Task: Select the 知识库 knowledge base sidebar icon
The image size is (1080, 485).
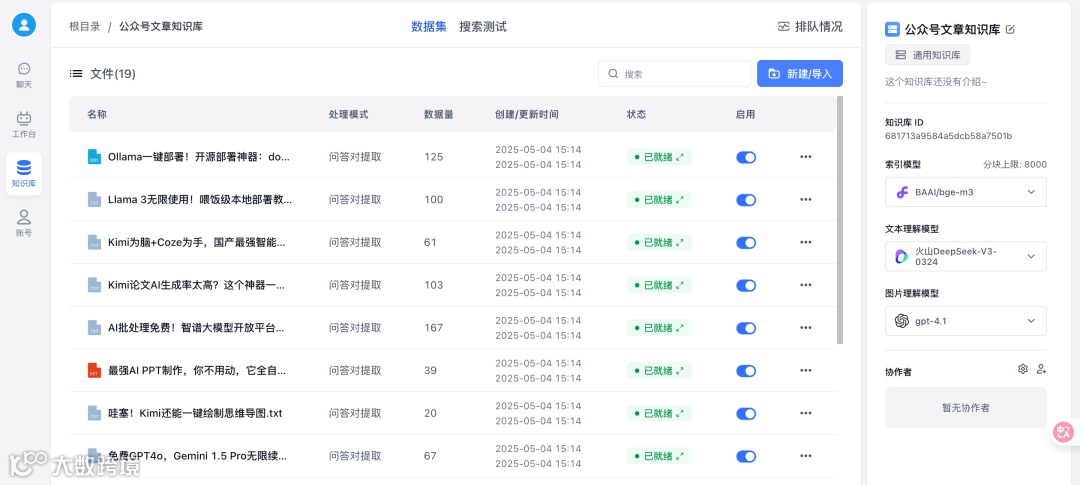Action: point(24,174)
